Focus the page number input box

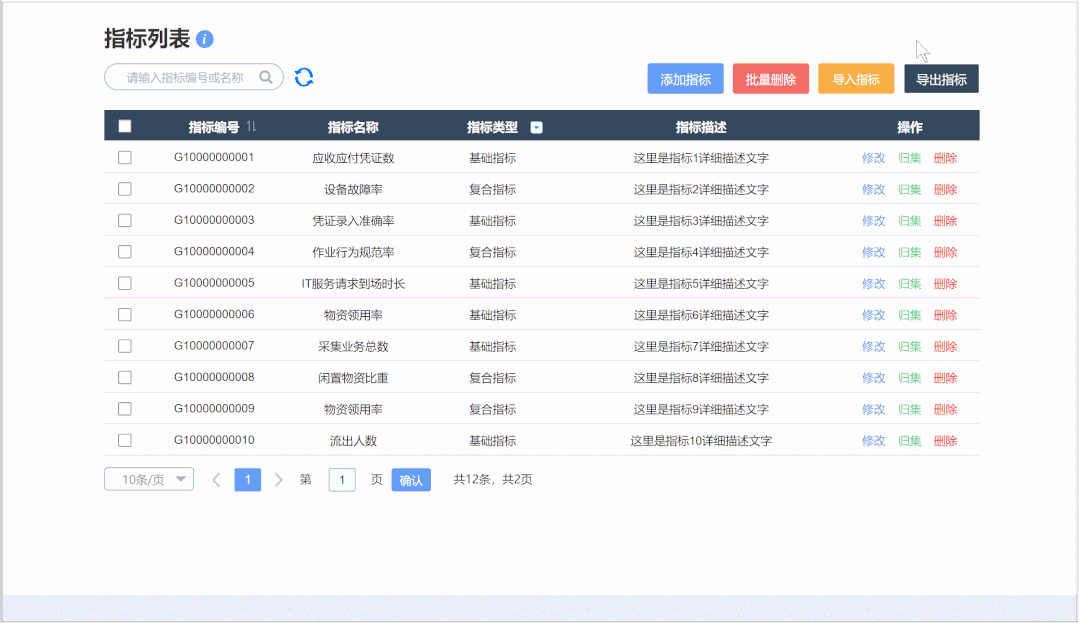[342, 480]
